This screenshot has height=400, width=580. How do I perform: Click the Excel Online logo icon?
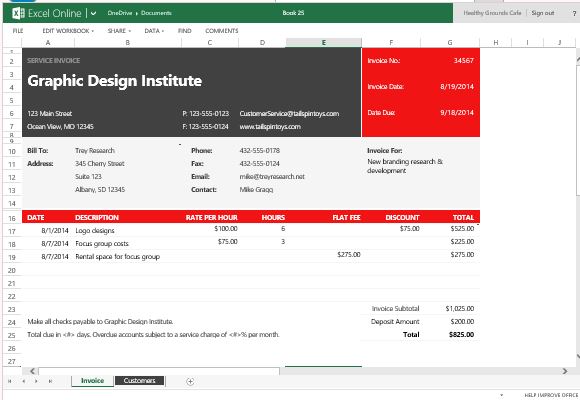coord(18,13)
